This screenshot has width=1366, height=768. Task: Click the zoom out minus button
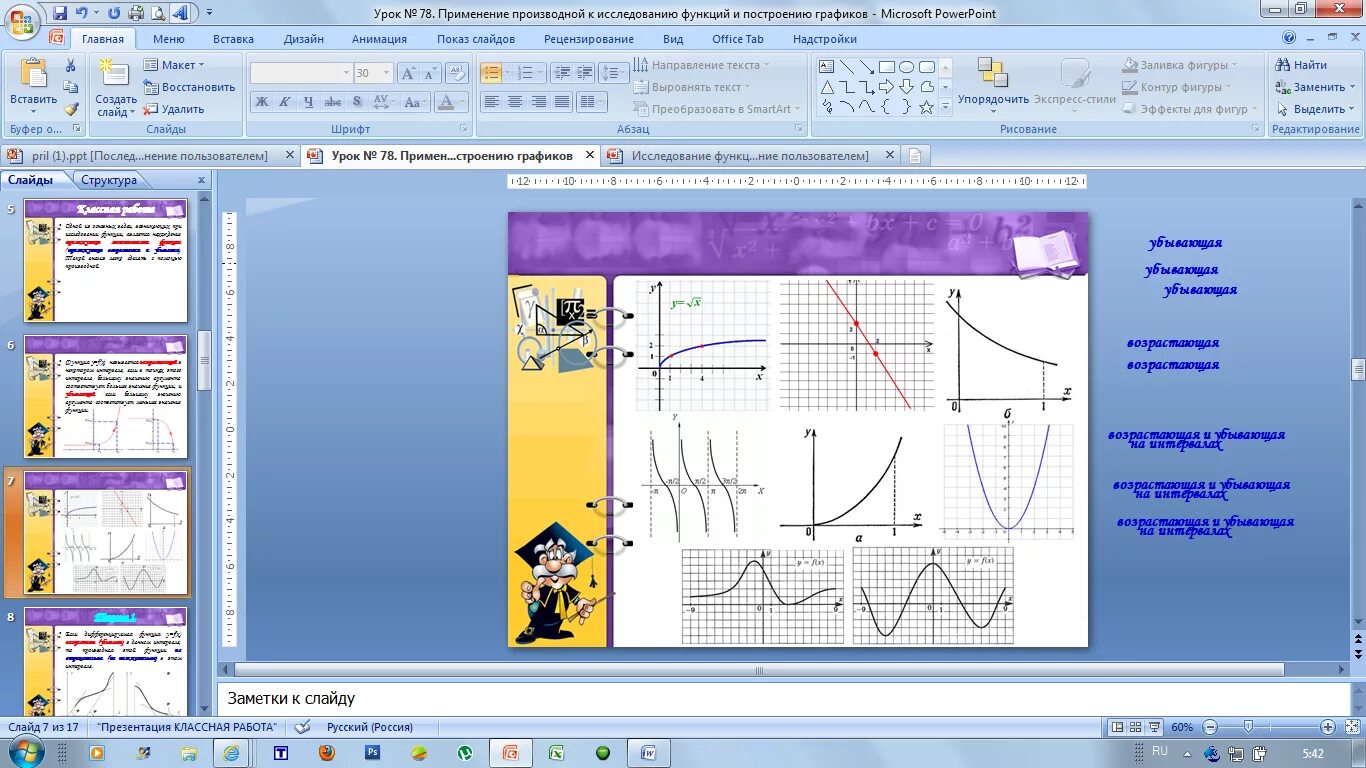[x=1210, y=727]
